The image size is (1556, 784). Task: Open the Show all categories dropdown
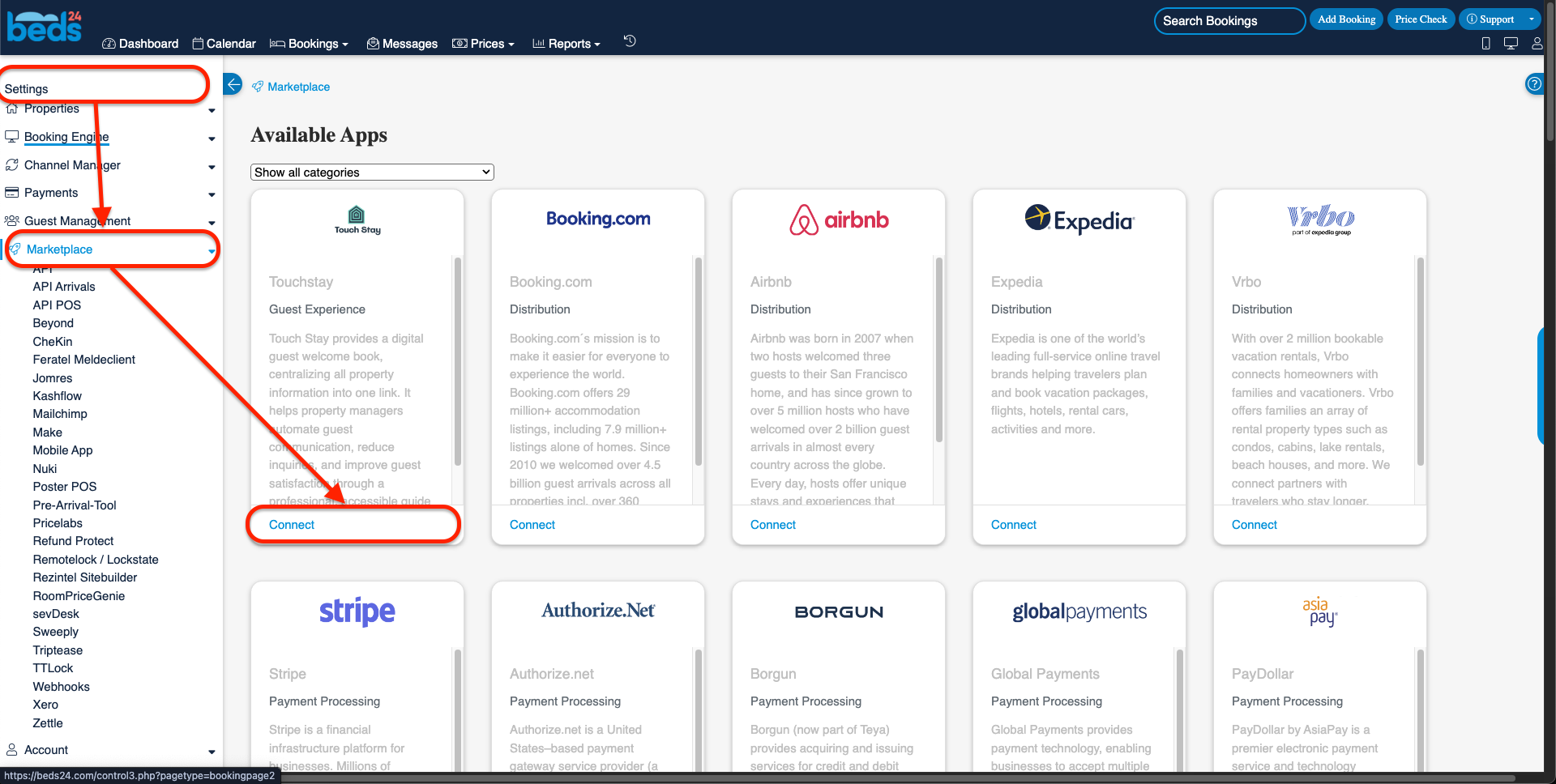[x=372, y=173]
